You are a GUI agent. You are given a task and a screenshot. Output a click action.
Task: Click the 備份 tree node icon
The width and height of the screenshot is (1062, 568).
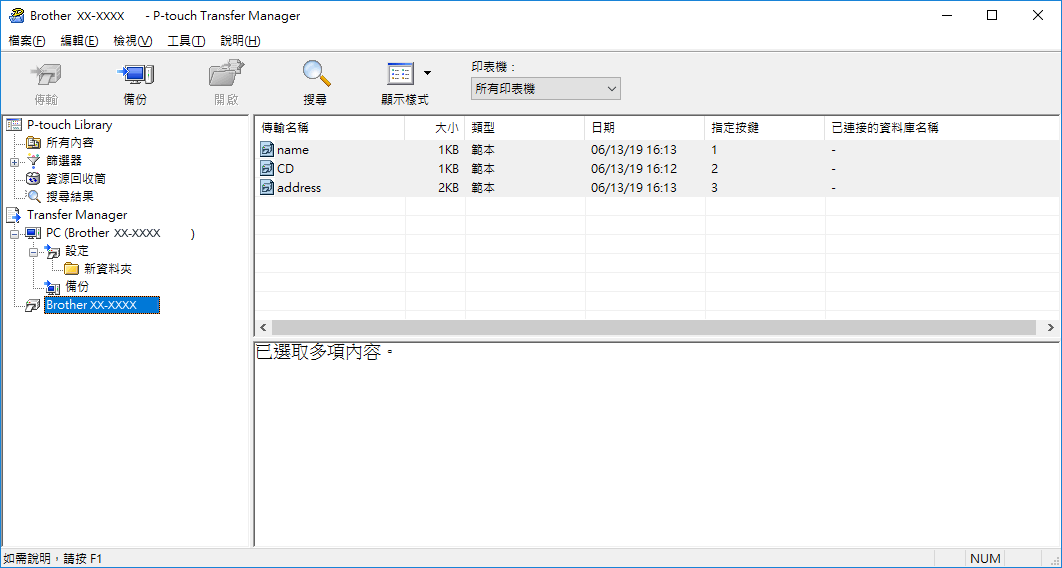(52, 287)
